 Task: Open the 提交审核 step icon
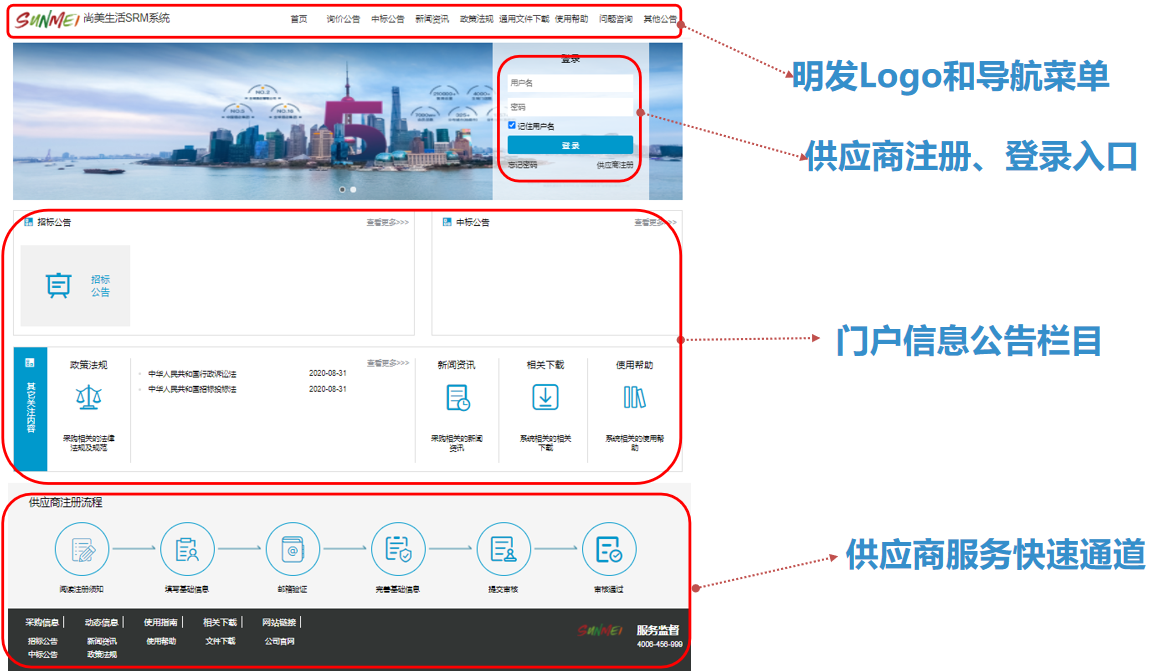coord(503,549)
